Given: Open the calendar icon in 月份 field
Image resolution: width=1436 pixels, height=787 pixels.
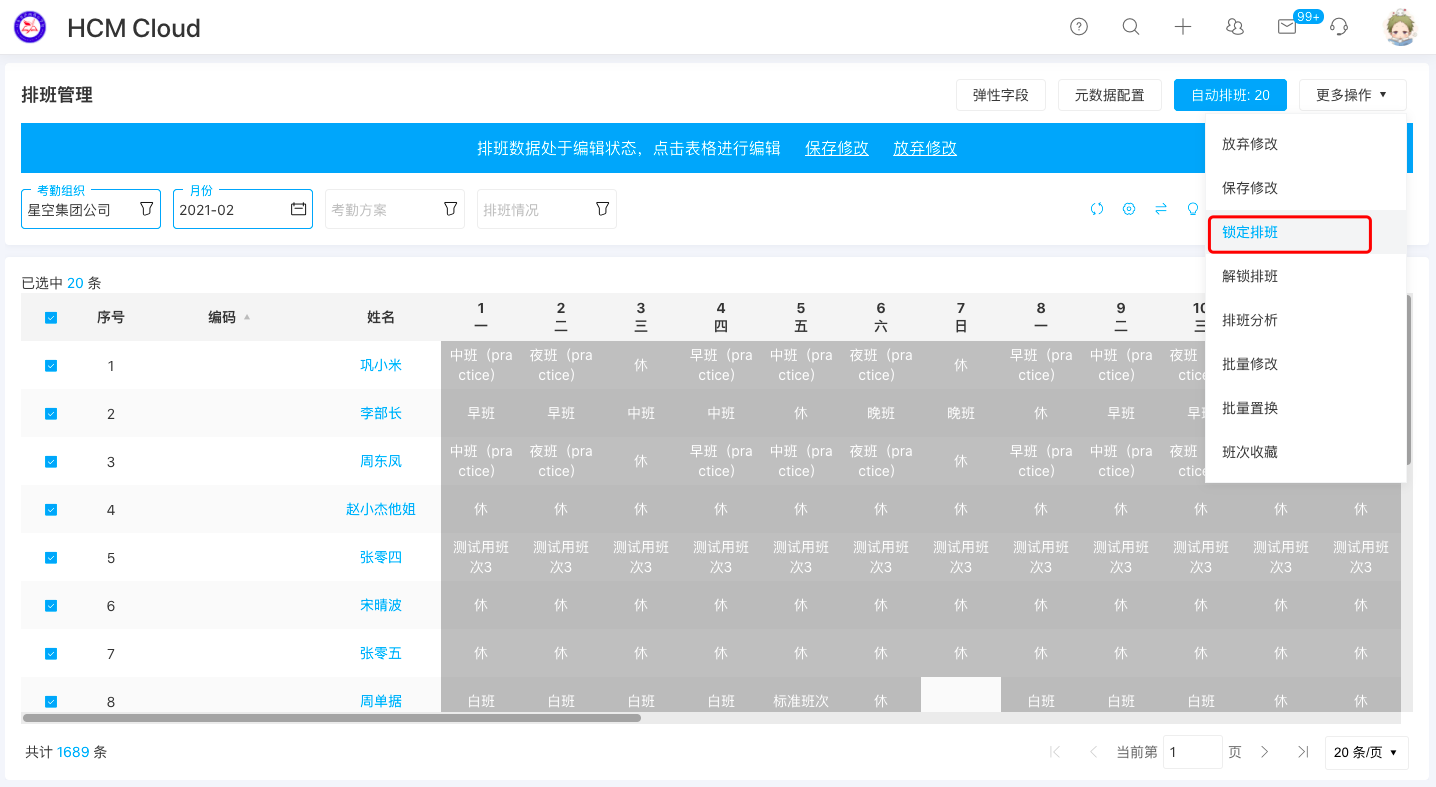Looking at the screenshot, I should (x=298, y=209).
